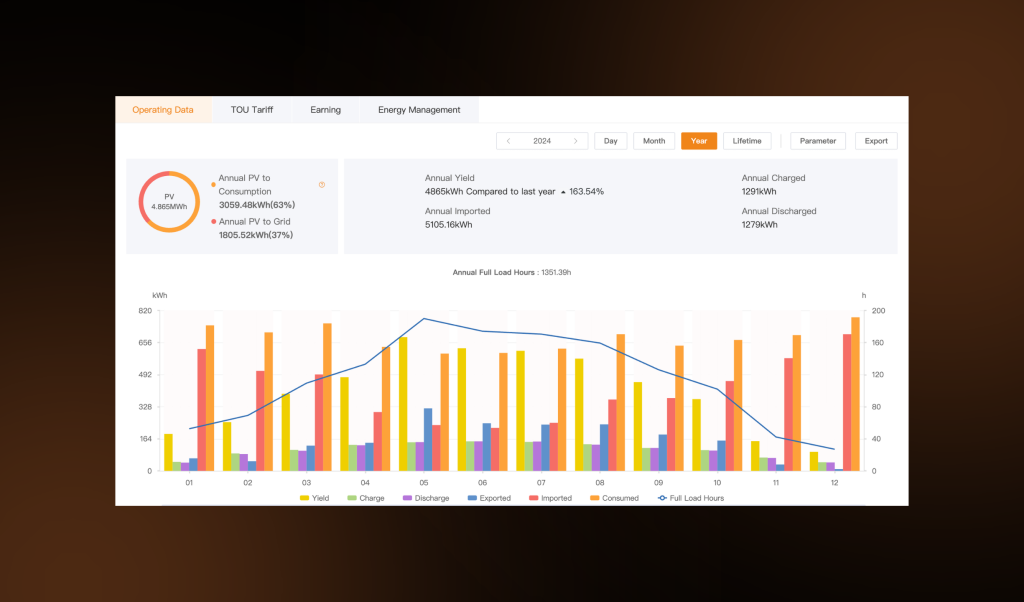
Task: Open the 2024 year selector
Action: pos(542,140)
